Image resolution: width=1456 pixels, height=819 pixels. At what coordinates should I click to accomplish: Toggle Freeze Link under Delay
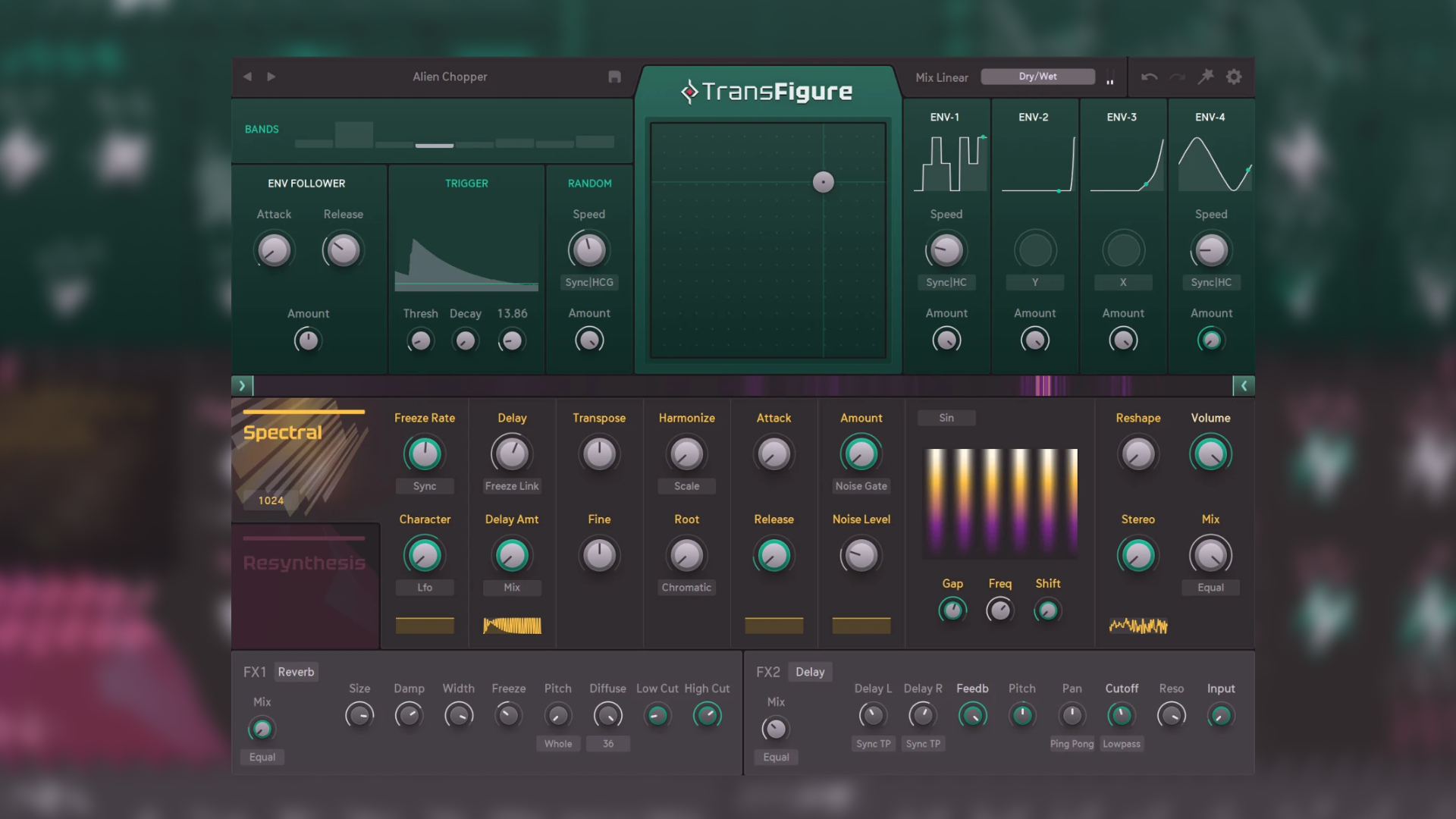[512, 486]
